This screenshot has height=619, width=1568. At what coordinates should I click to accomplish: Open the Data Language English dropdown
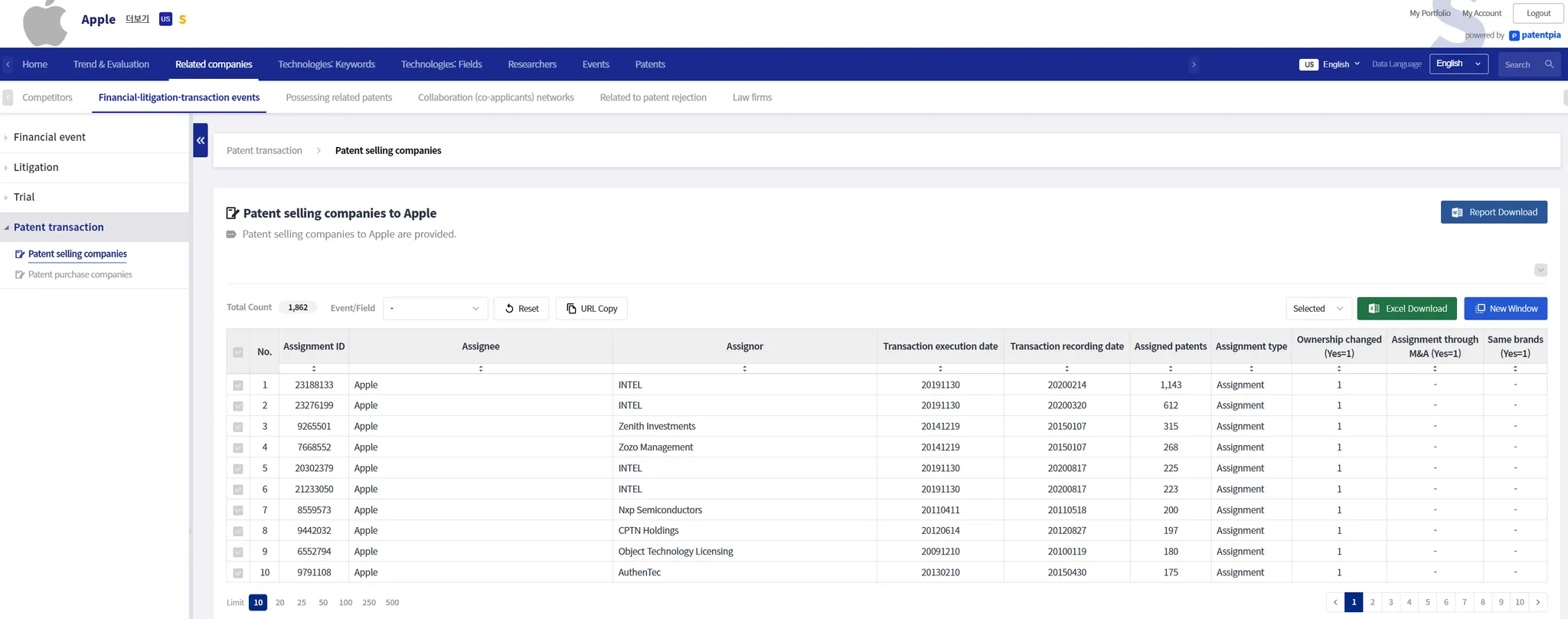1458,64
